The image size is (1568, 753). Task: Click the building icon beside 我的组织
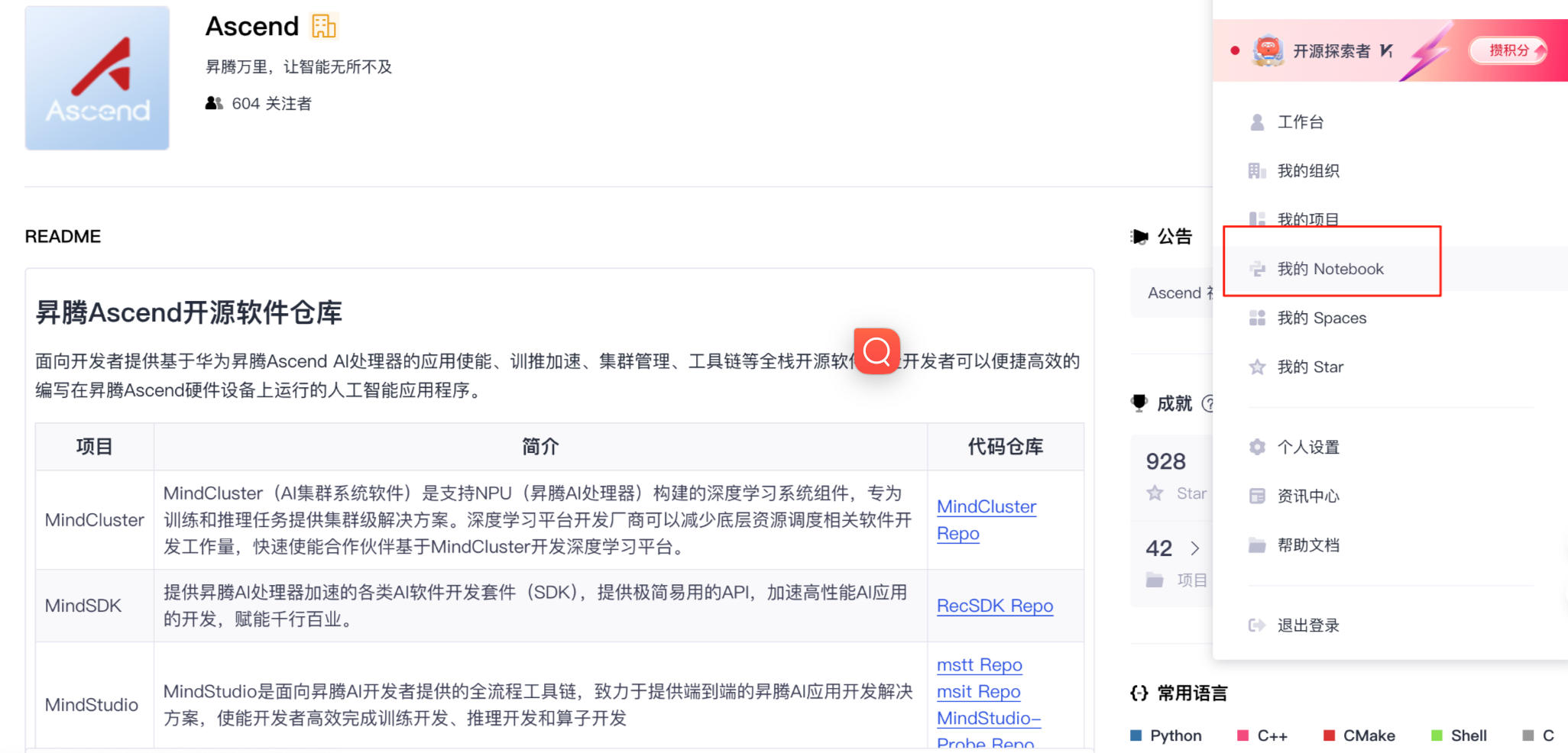[x=1257, y=171]
